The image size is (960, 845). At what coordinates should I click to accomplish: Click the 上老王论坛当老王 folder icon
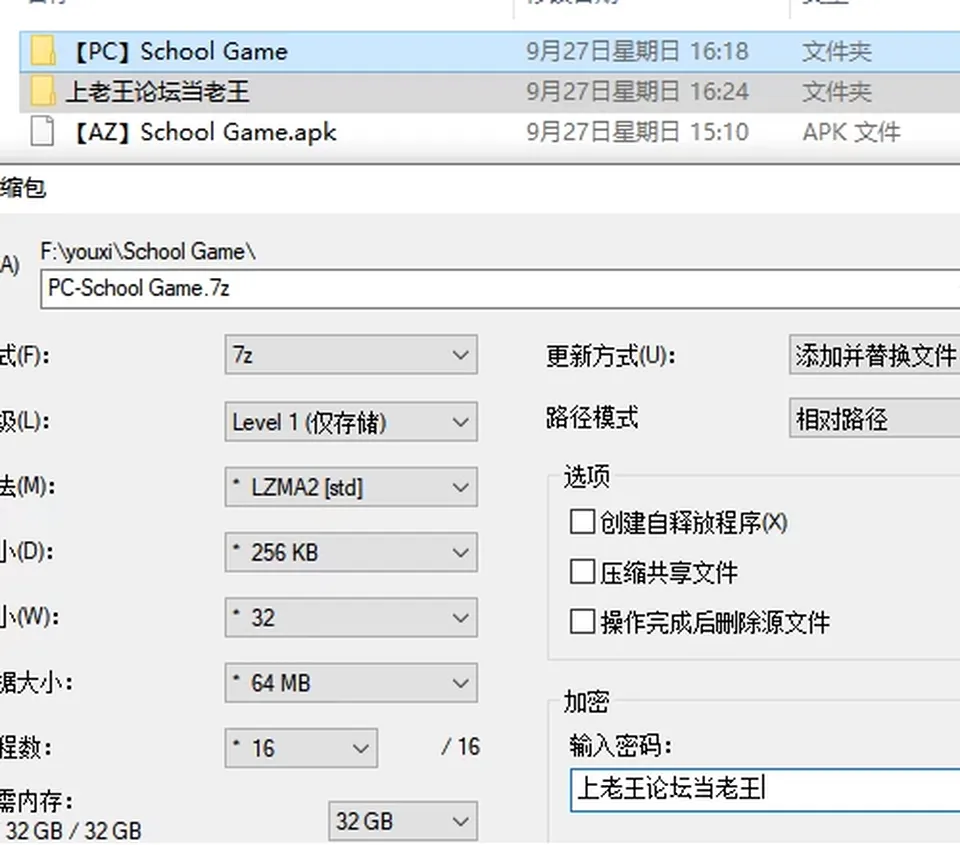pyautogui.click(x=43, y=92)
